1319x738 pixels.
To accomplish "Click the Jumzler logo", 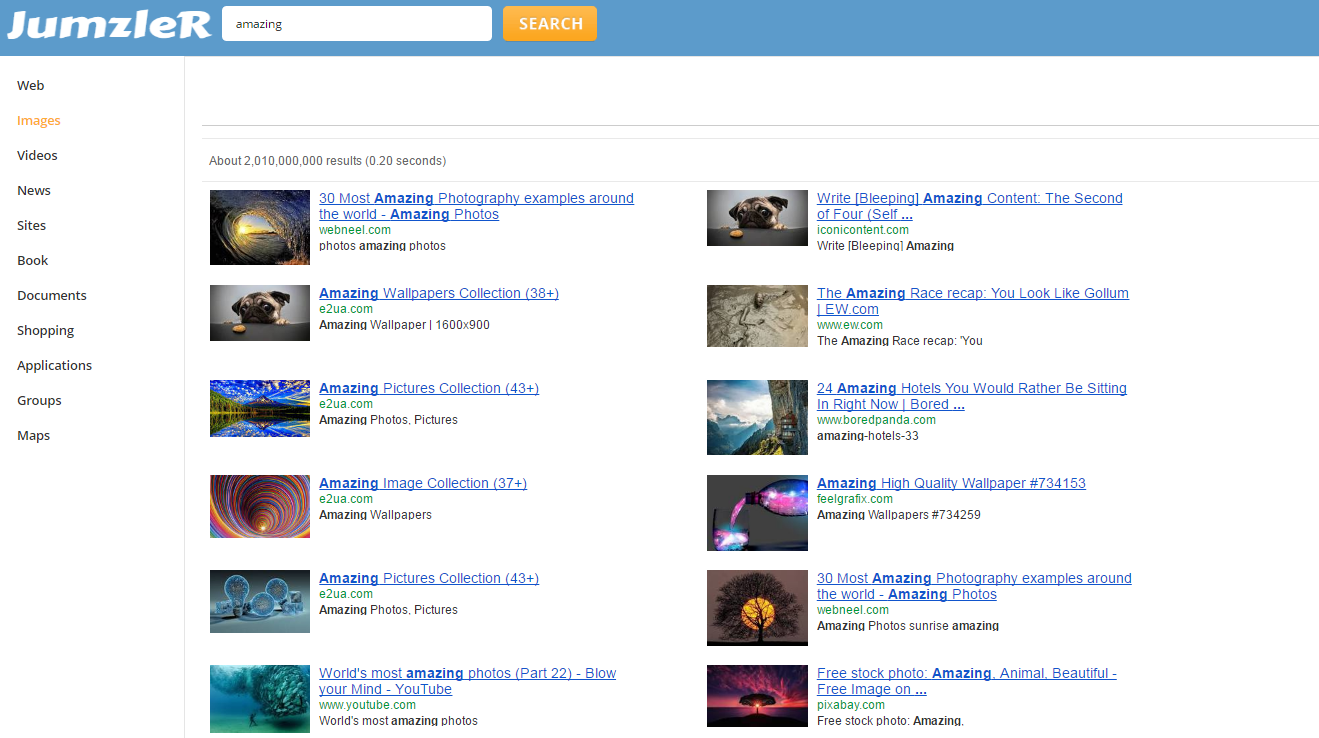I will pyautogui.click(x=109, y=24).
